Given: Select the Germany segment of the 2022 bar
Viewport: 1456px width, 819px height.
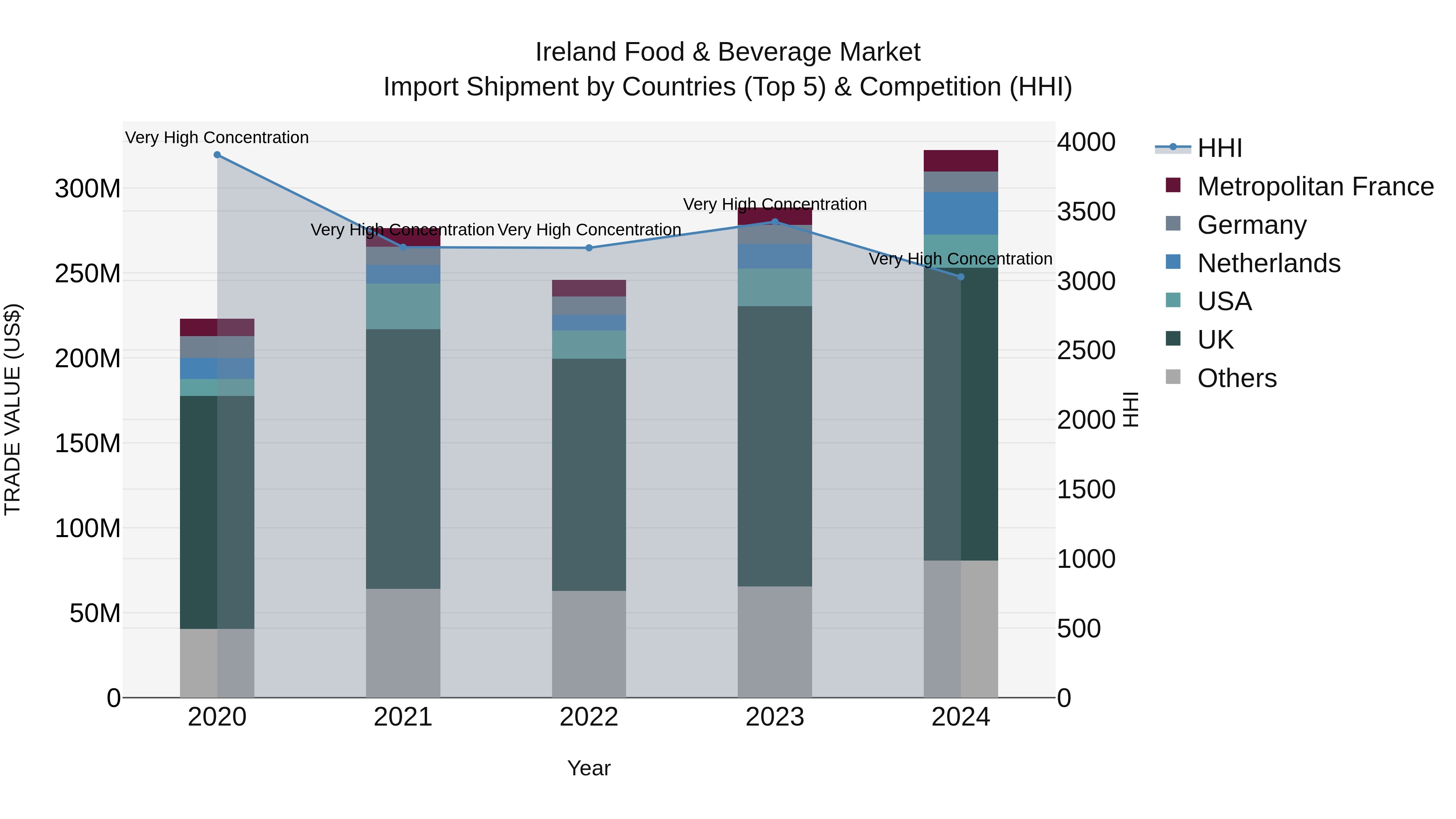Looking at the screenshot, I should click(589, 306).
